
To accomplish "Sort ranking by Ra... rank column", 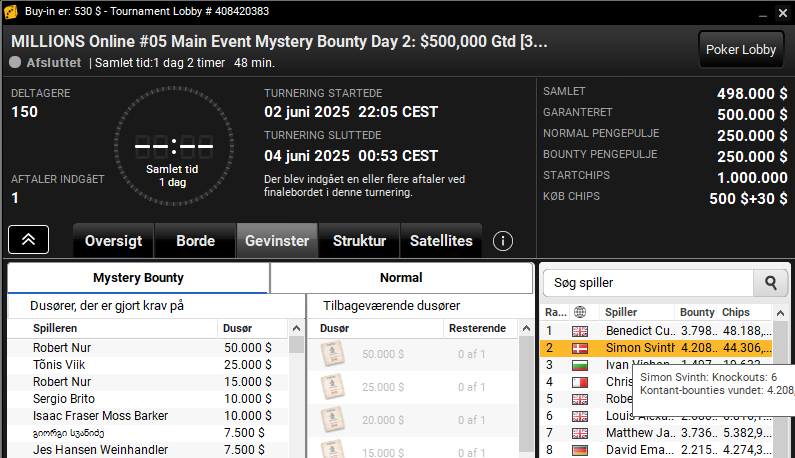I will coord(555,312).
